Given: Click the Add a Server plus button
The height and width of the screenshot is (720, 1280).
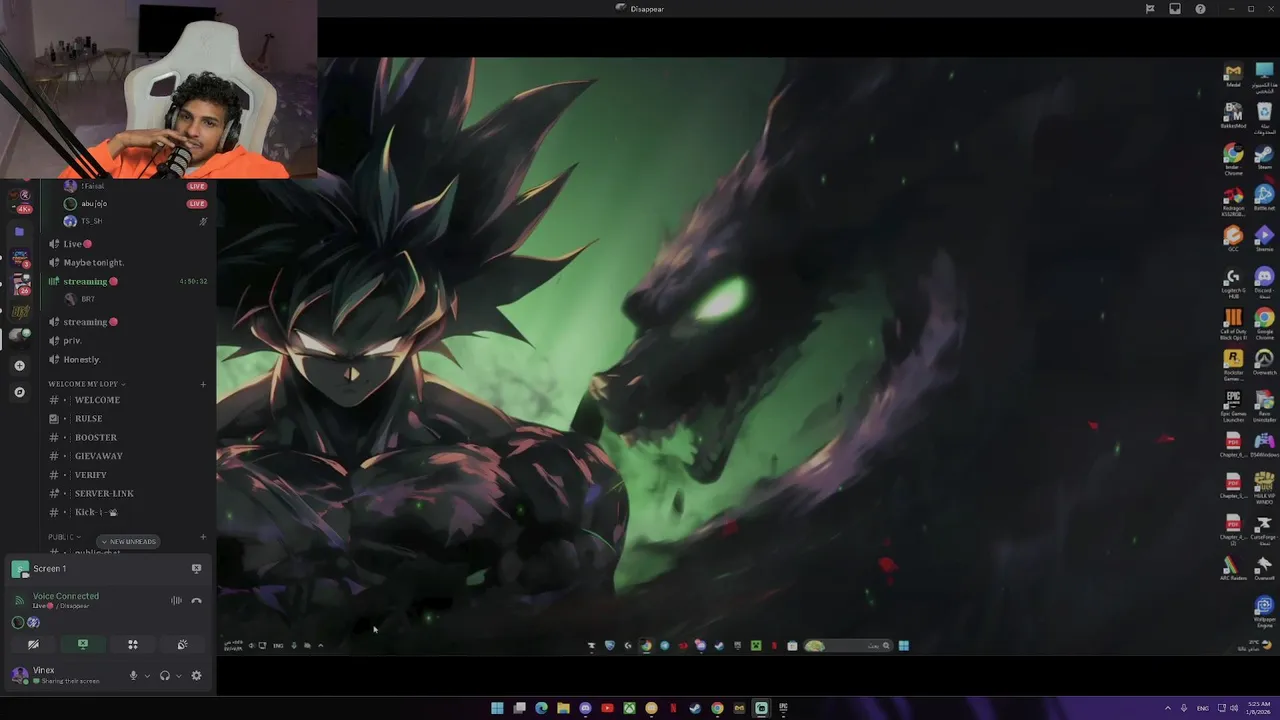Looking at the screenshot, I should pos(19,366).
